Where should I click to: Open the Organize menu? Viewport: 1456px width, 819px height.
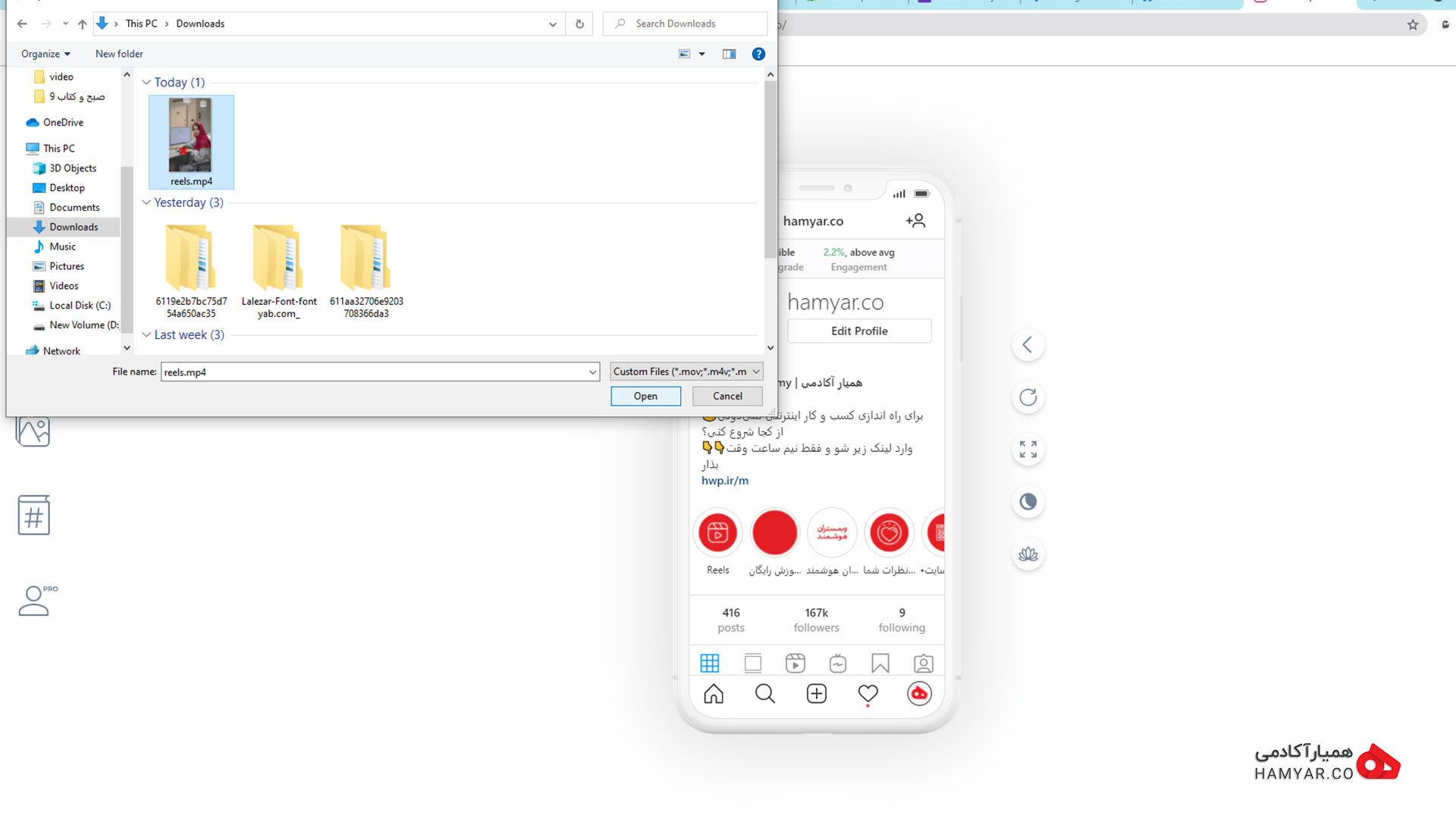pyautogui.click(x=45, y=54)
